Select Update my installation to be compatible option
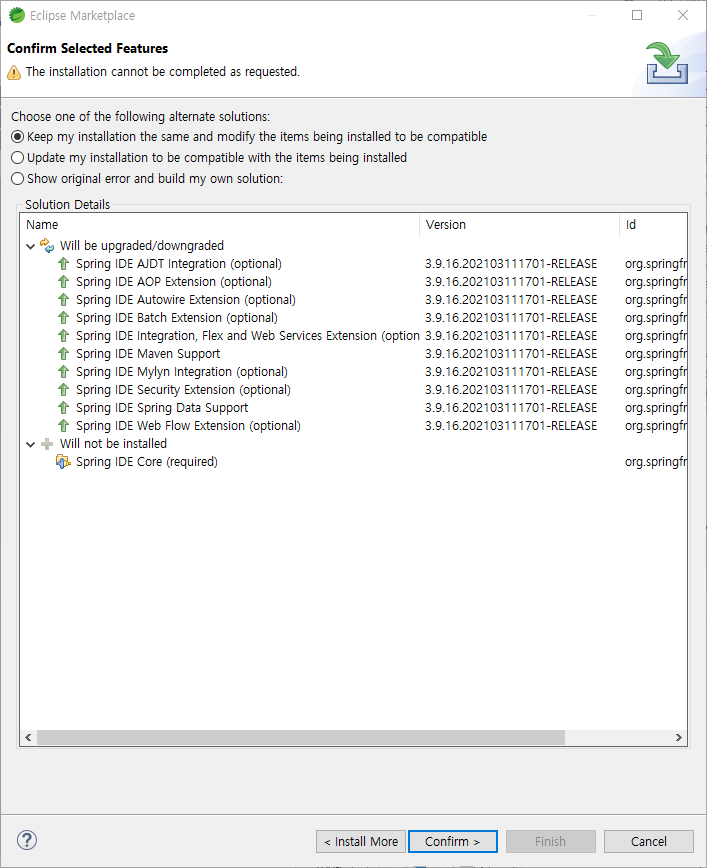The image size is (707, 868). tap(209, 158)
